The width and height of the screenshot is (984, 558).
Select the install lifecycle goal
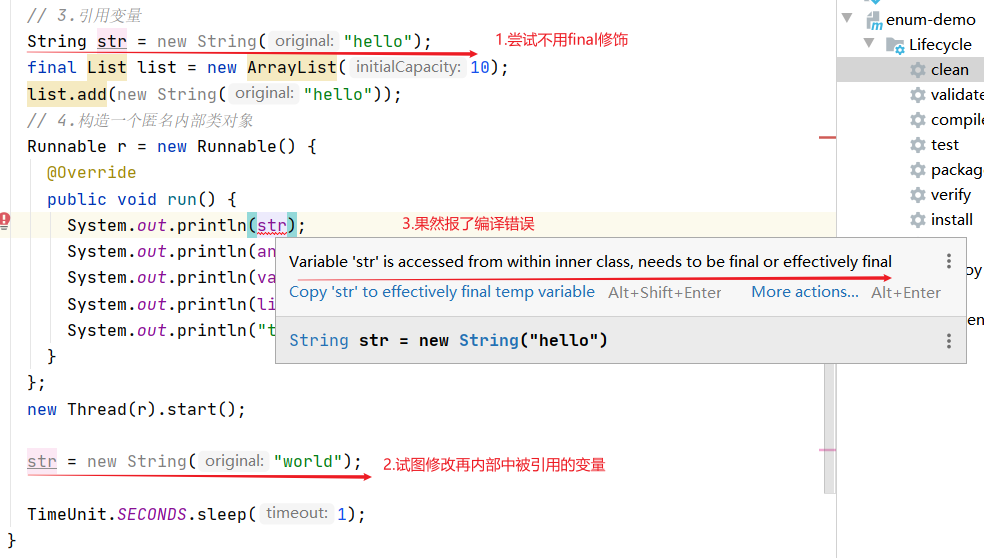(951, 220)
